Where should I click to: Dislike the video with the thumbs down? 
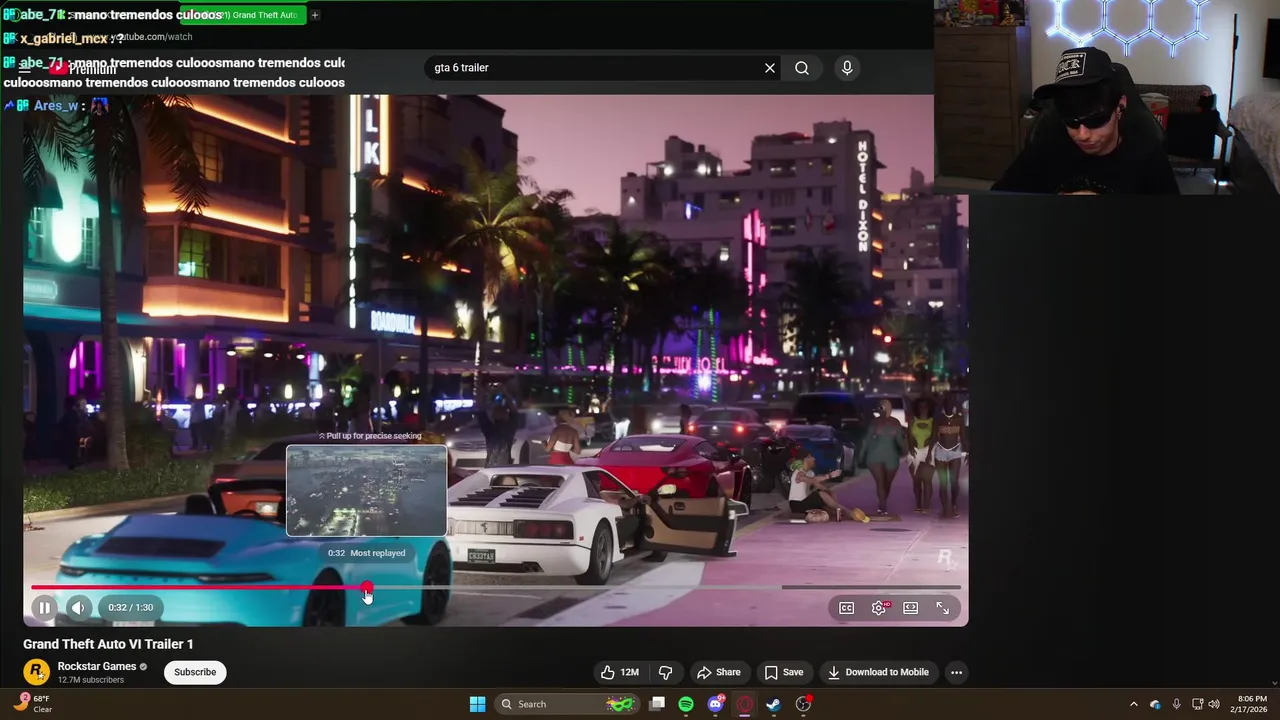[665, 672]
